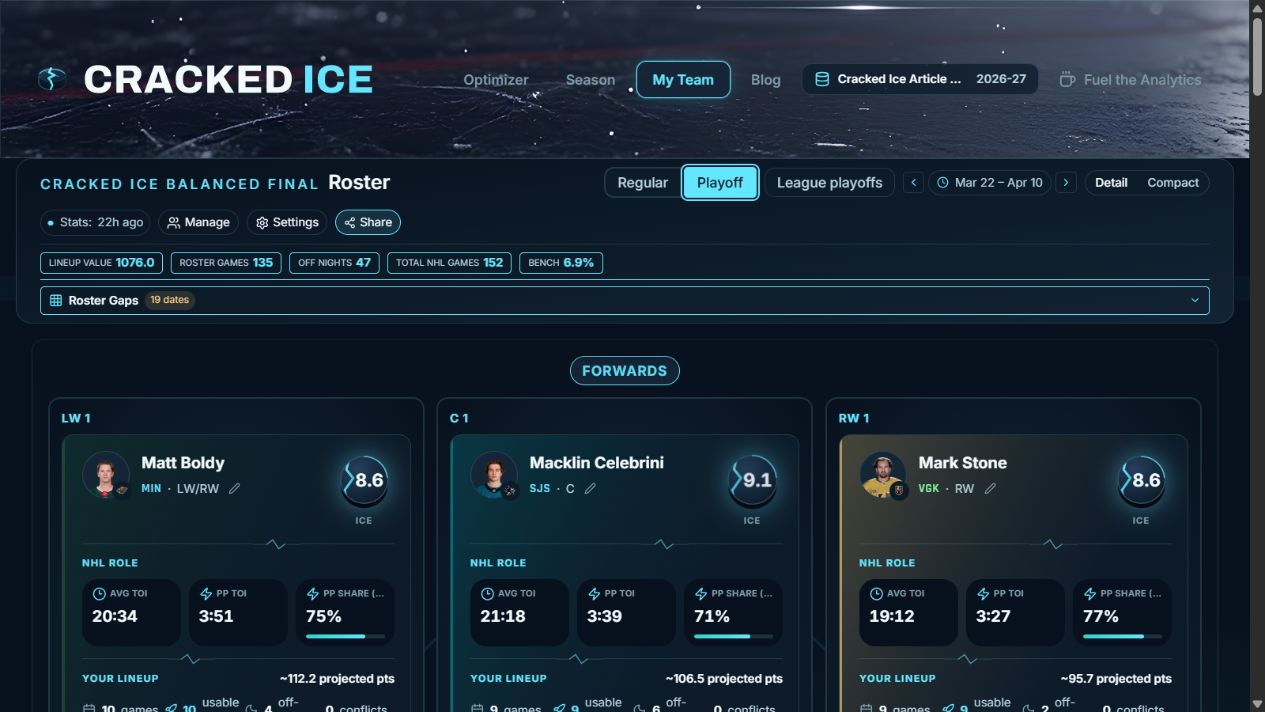Click the lightning icon in Celebrini's PP SHARE tile

pyautogui.click(x=701, y=594)
